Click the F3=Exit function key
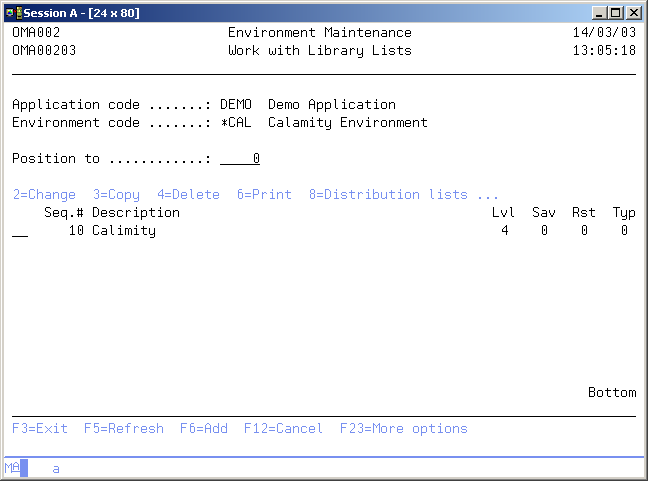This screenshot has width=648, height=481. click(x=40, y=428)
